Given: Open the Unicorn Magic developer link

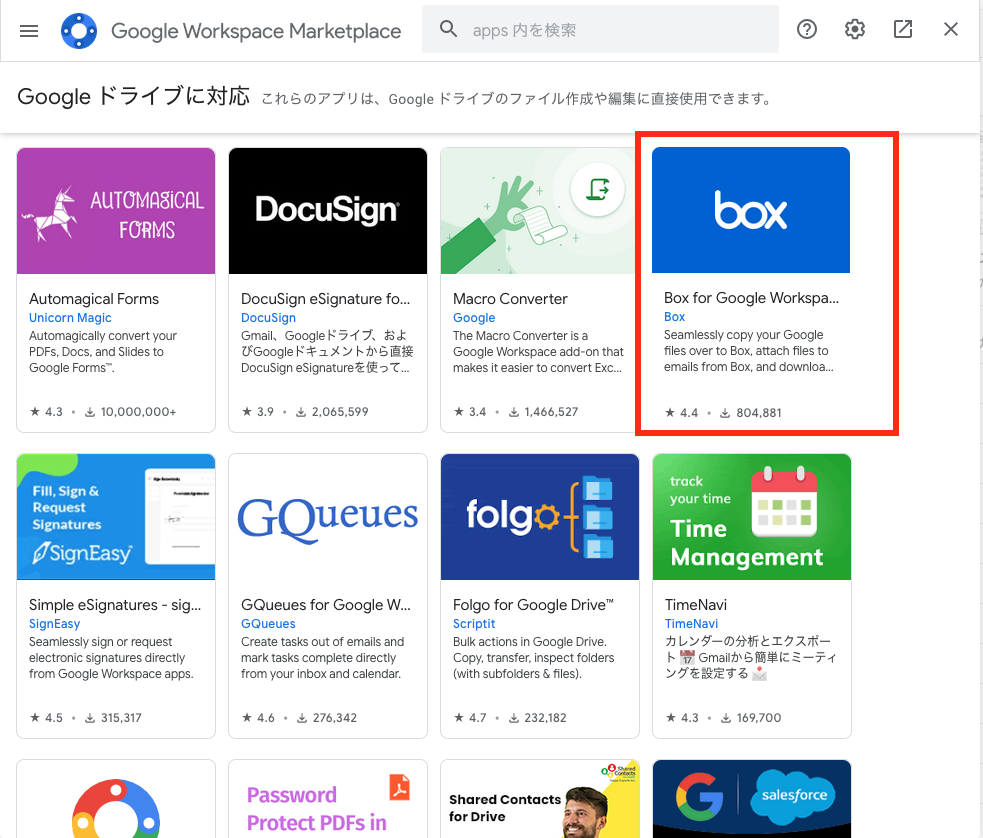Looking at the screenshot, I should [70, 318].
